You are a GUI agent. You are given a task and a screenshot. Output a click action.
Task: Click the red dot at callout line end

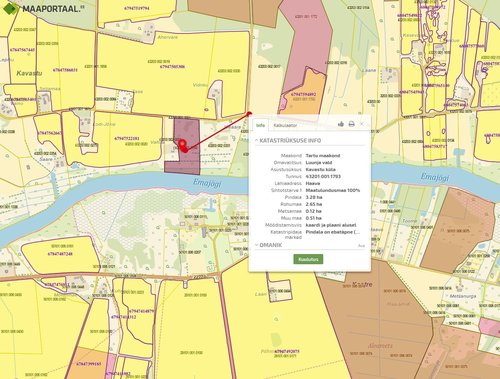click(x=249, y=114)
